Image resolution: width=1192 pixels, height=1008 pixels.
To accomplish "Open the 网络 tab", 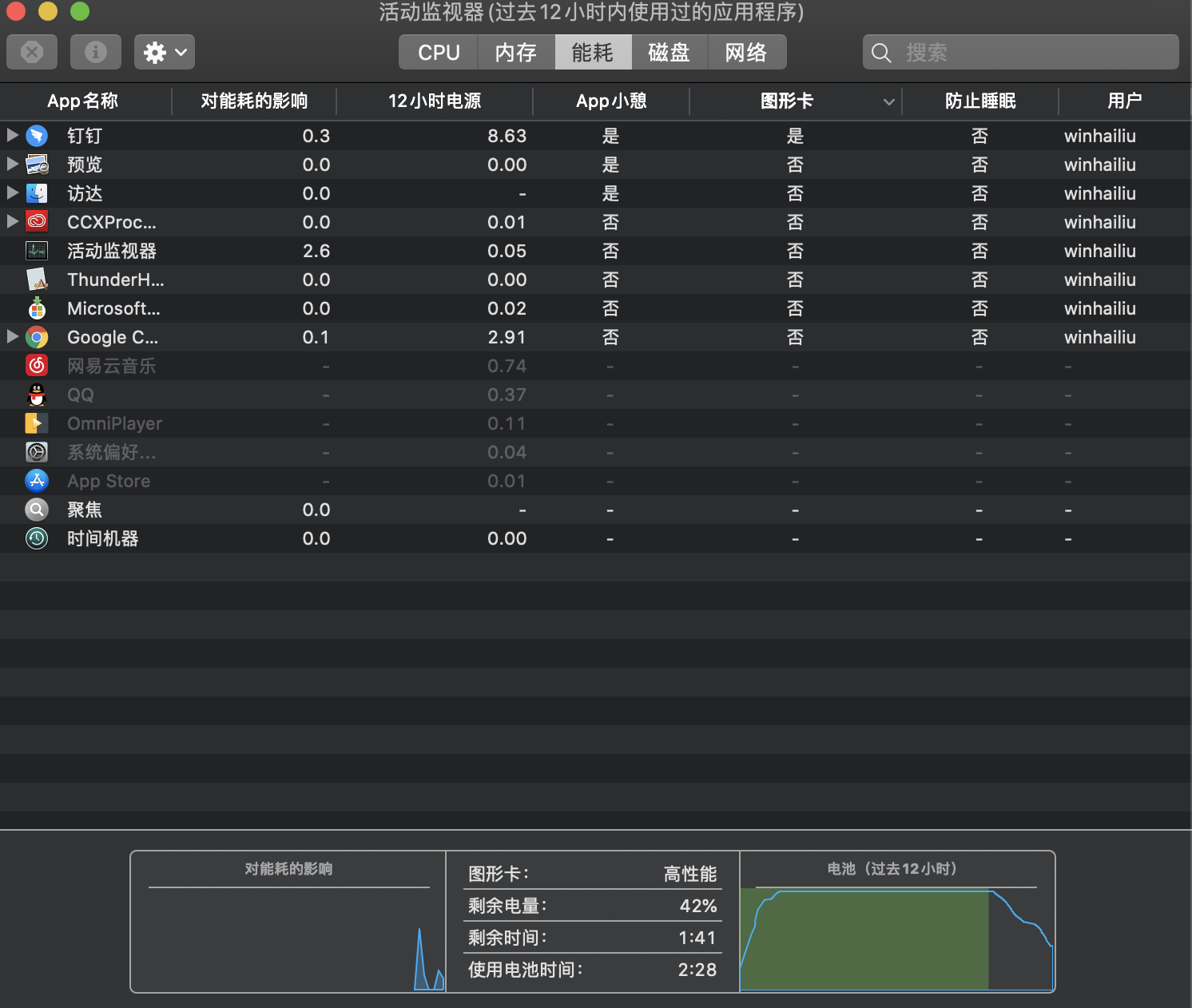I will pyautogui.click(x=746, y=53).
